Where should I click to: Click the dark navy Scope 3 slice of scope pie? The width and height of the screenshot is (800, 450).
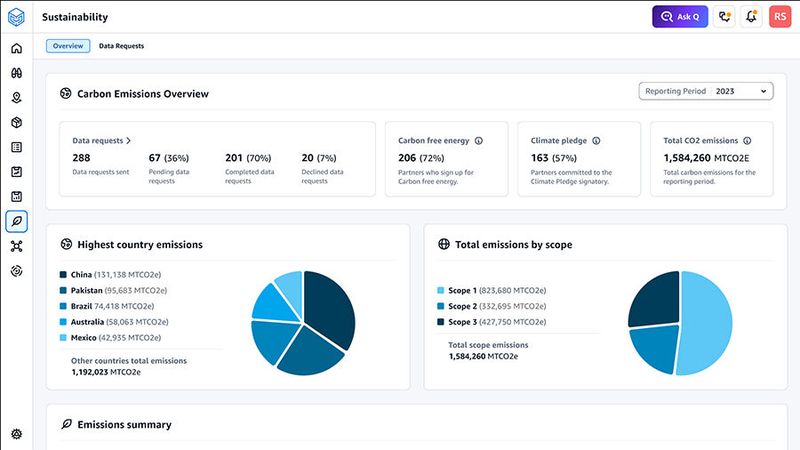(x=656, y=301)
